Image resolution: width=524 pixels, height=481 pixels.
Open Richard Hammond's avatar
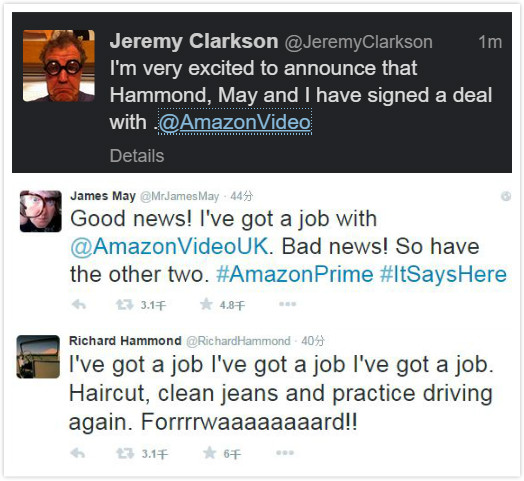click(x=38, y=357)
